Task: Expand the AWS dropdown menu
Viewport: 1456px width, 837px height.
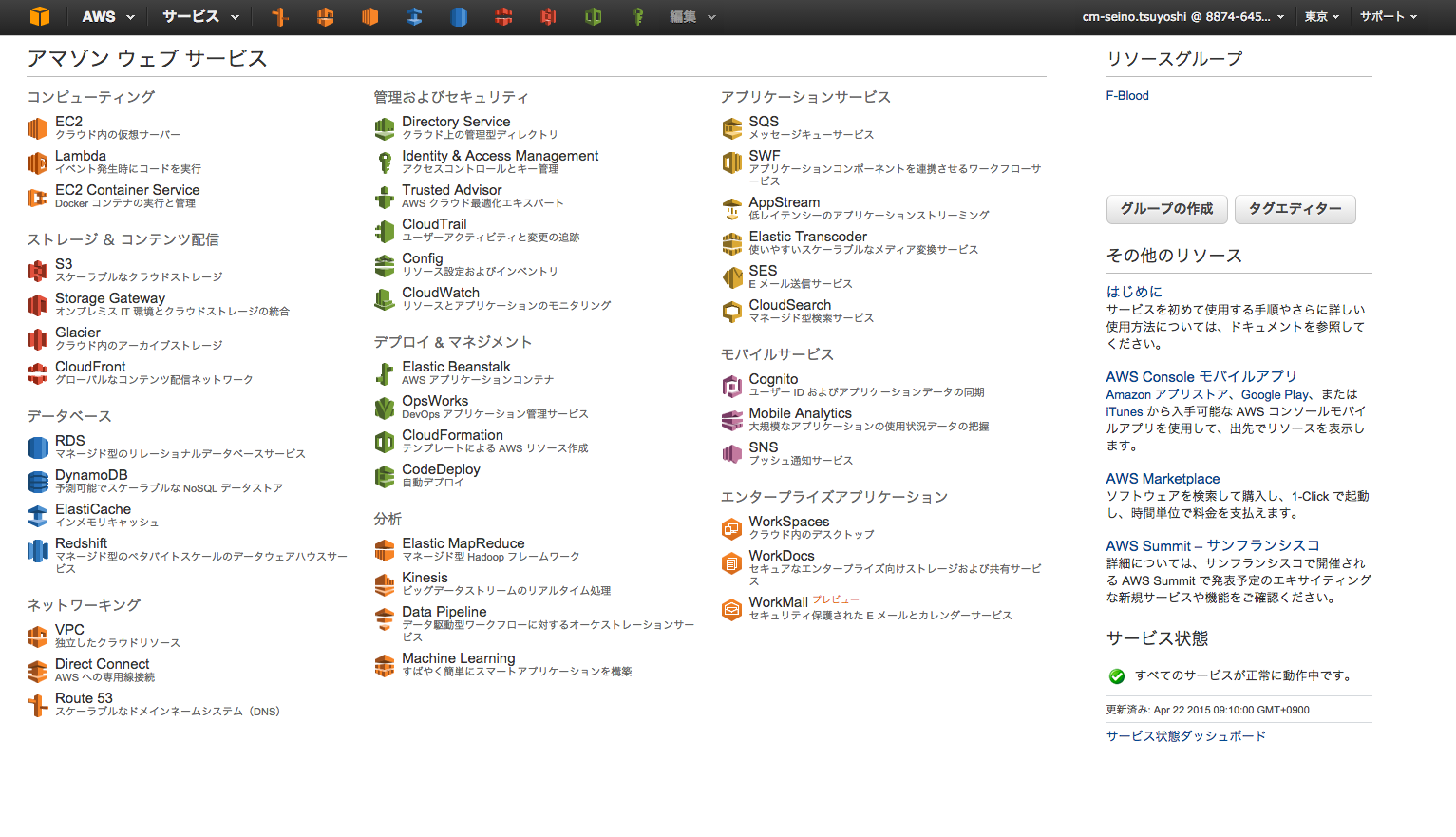Action: point(108,16)
